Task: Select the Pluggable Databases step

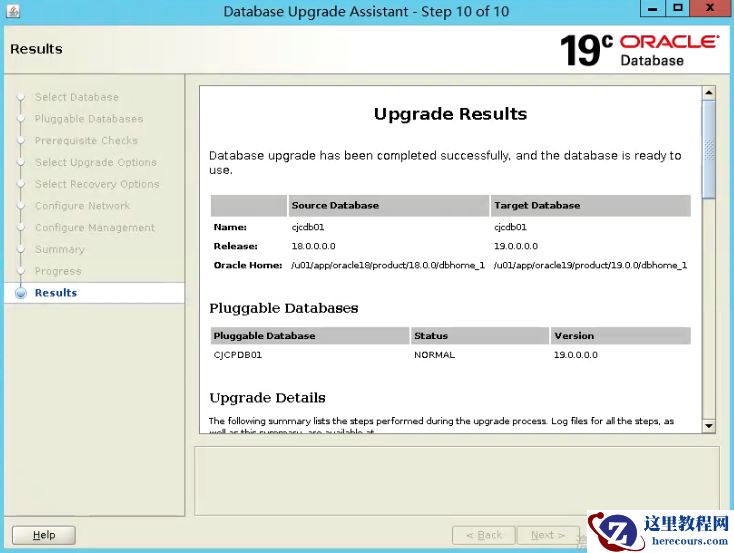Action: (89, 119)
